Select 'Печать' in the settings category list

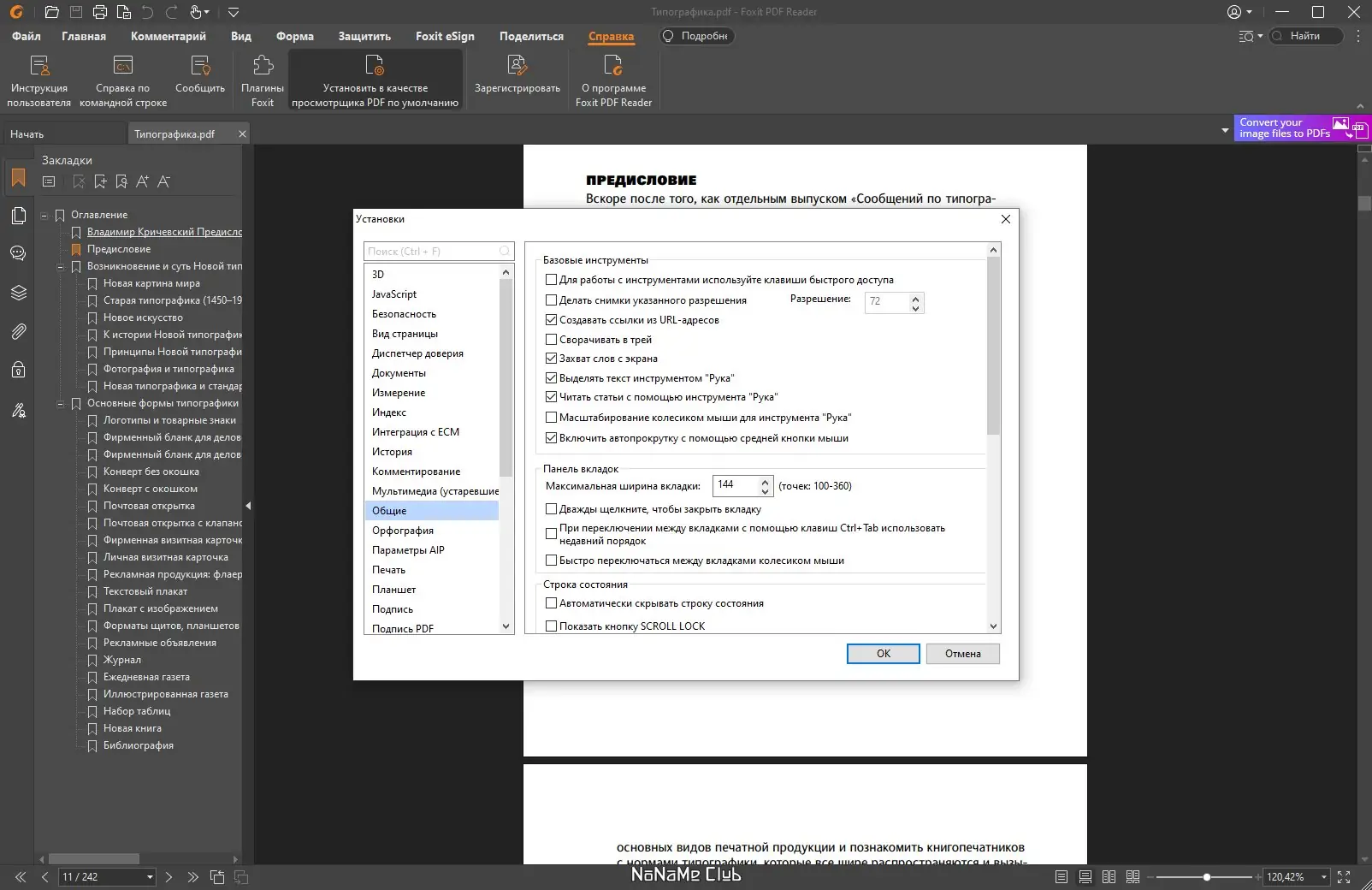(x=389, y=570)
